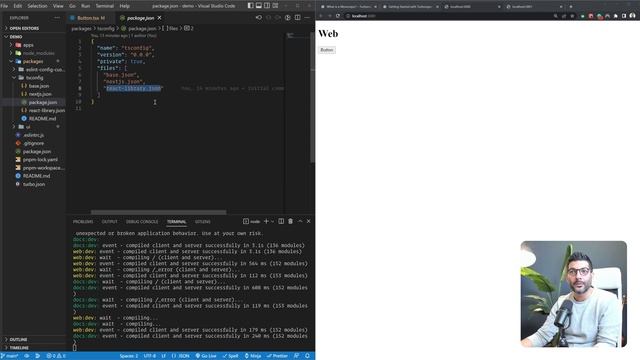Start Go Live server

(x=206, y=356)
